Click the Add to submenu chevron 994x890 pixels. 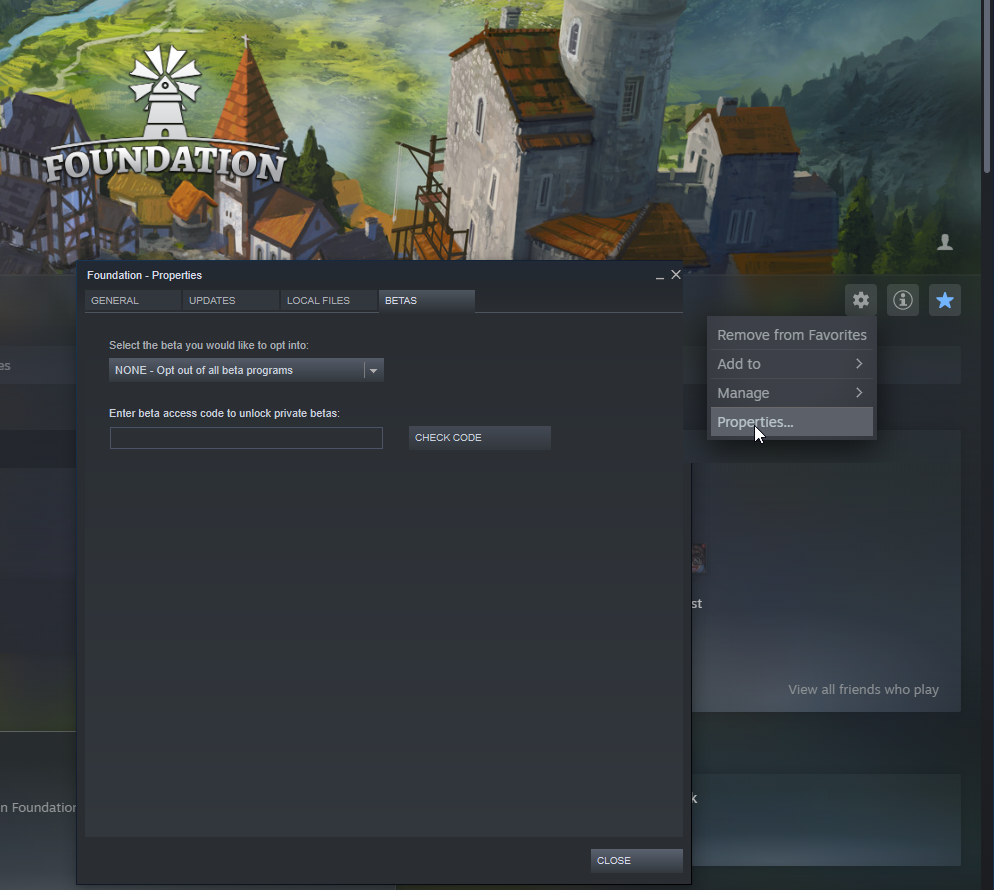[859, 364]
